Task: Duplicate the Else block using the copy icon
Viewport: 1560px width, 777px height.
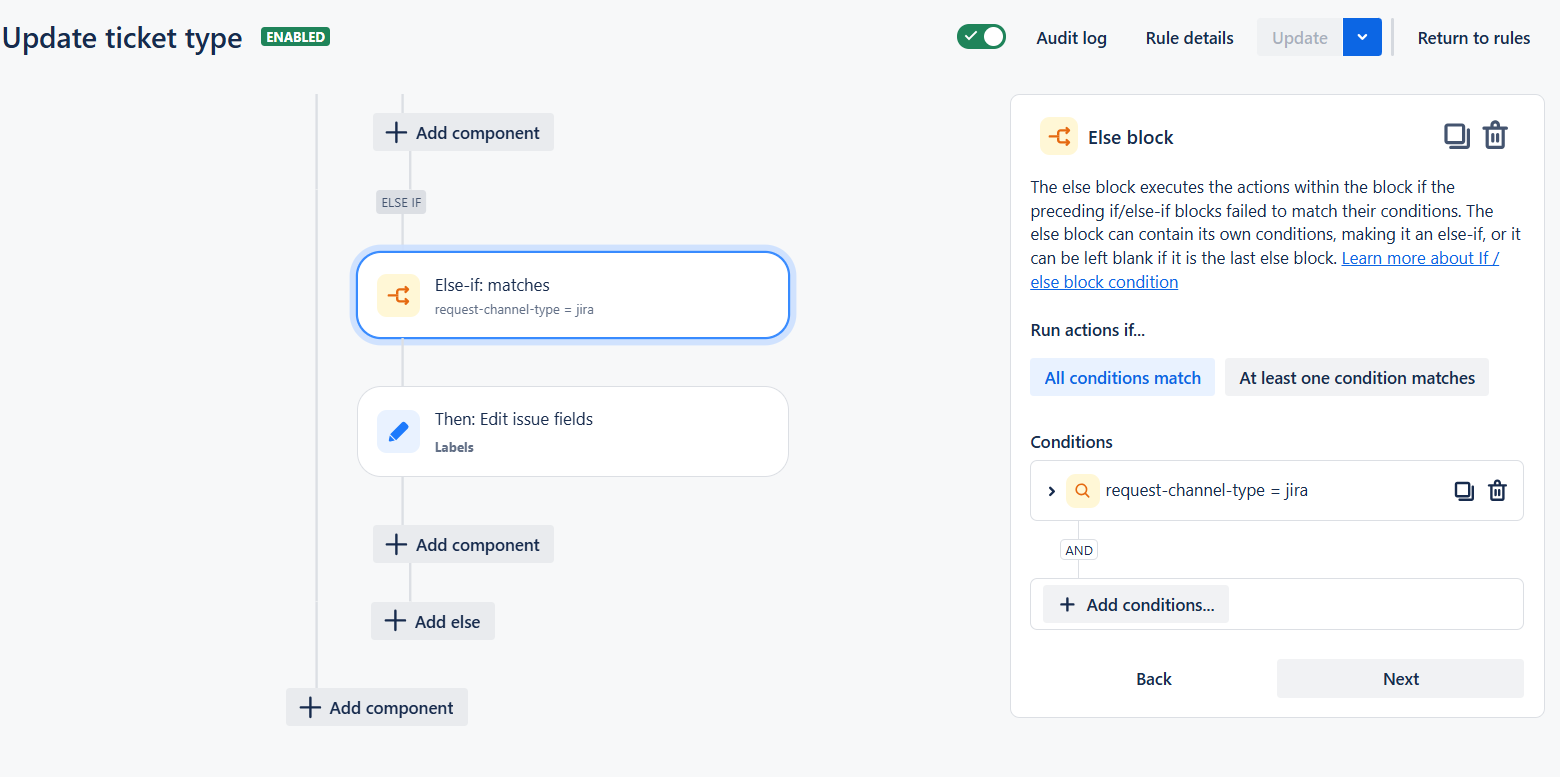Action: pos(1457,135)
